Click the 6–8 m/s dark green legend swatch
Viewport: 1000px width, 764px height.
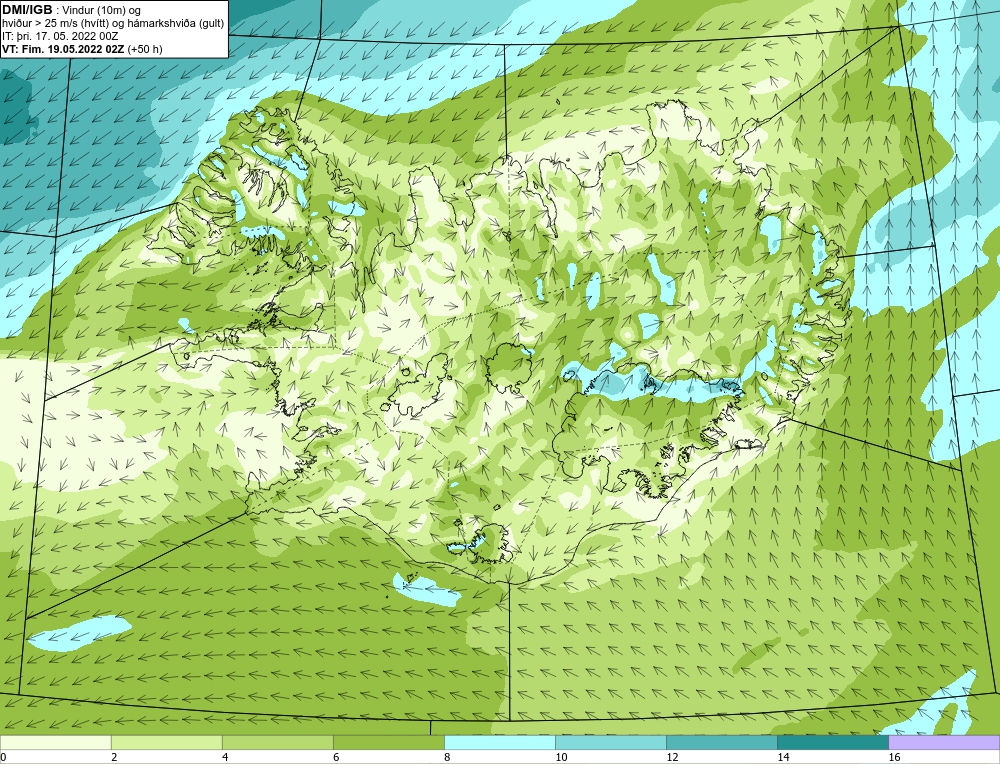coord(388,742)
